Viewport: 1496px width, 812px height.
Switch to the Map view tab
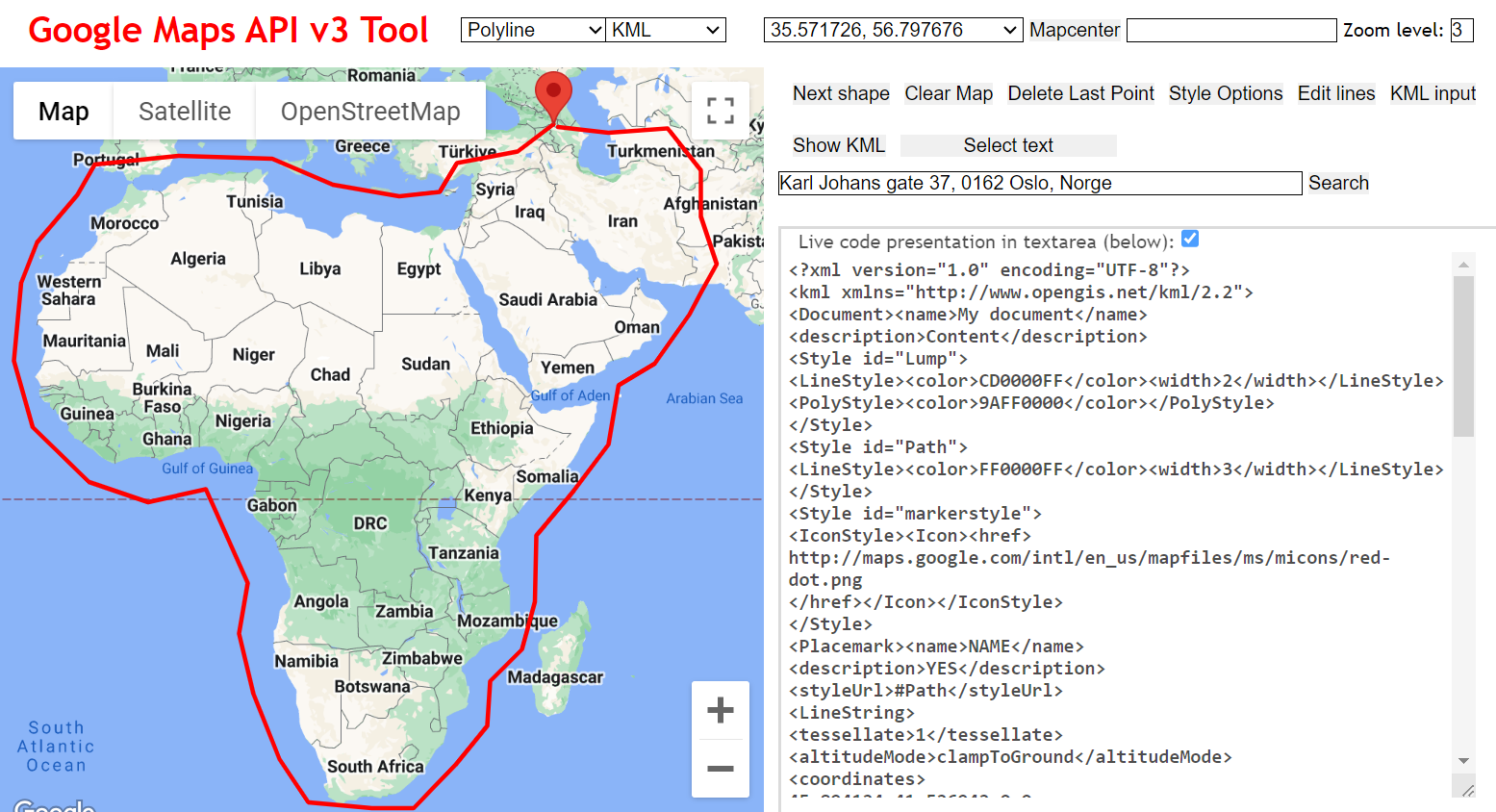tap(63, 112)
